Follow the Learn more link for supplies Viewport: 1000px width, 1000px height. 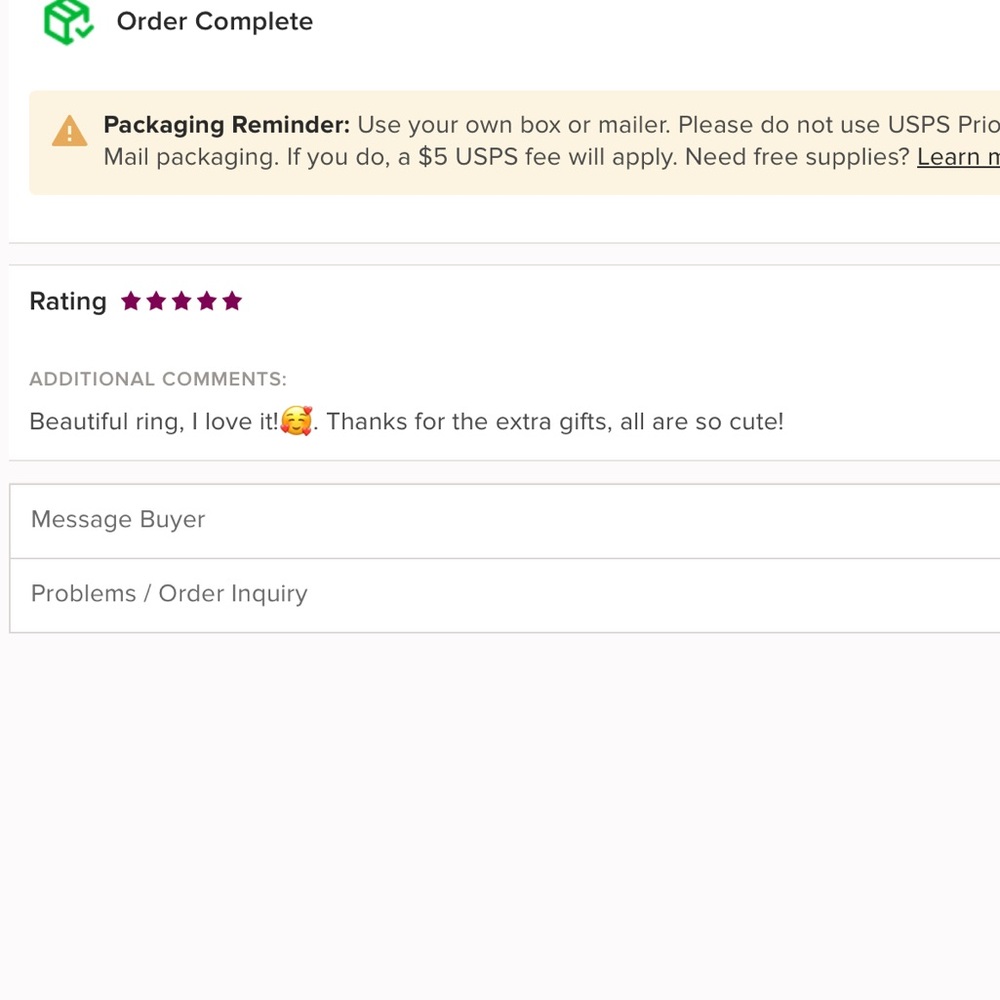[957, 157]
